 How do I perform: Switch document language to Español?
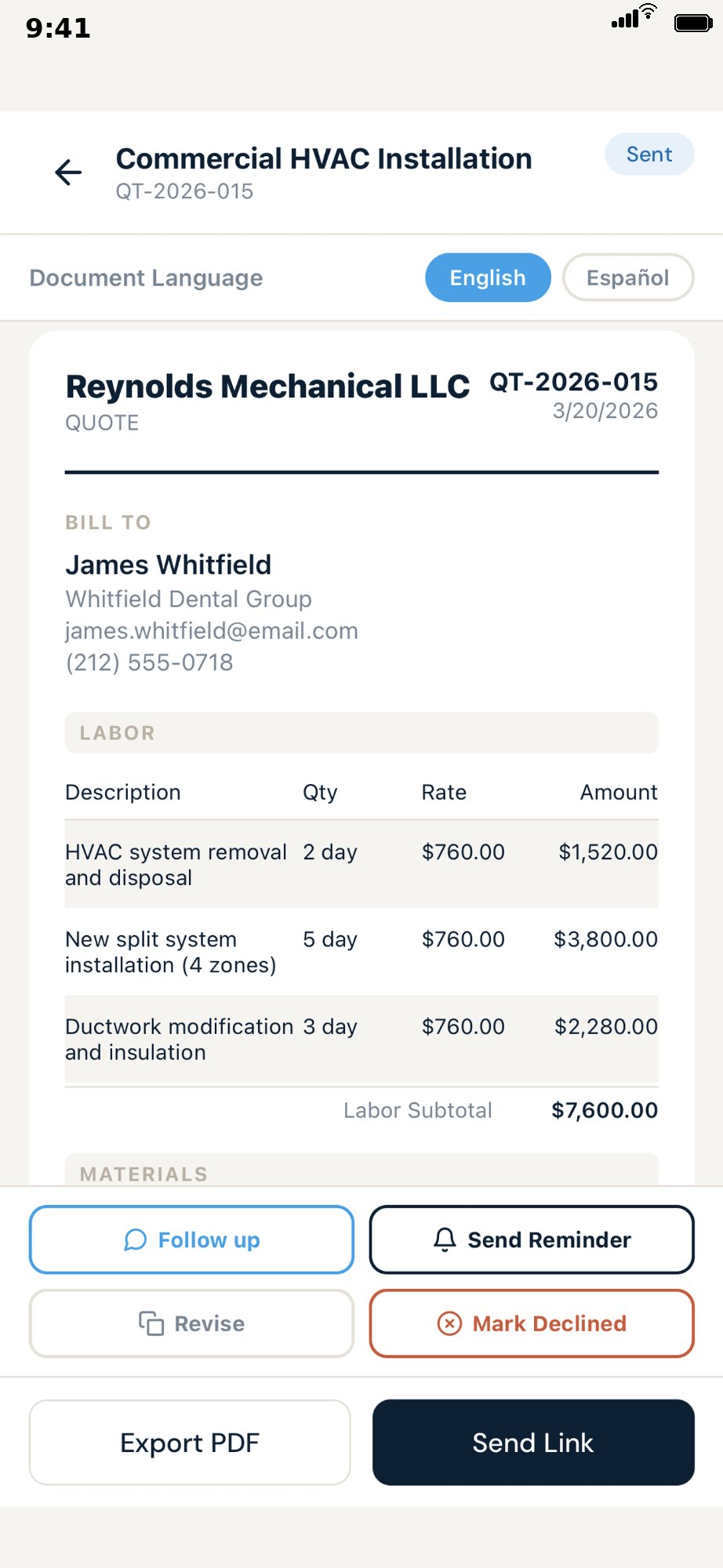pos(627,278)
